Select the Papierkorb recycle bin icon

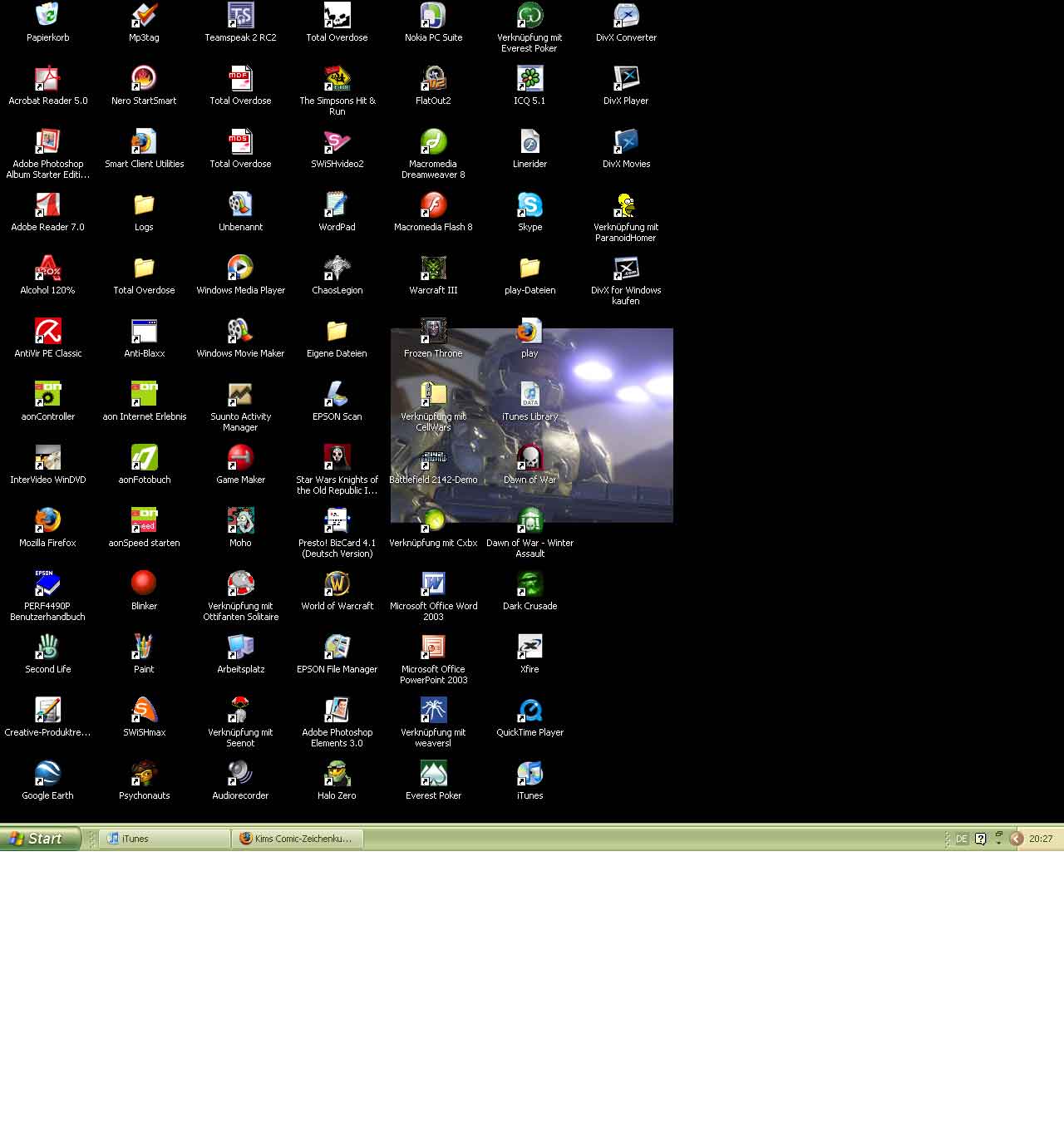47,16
